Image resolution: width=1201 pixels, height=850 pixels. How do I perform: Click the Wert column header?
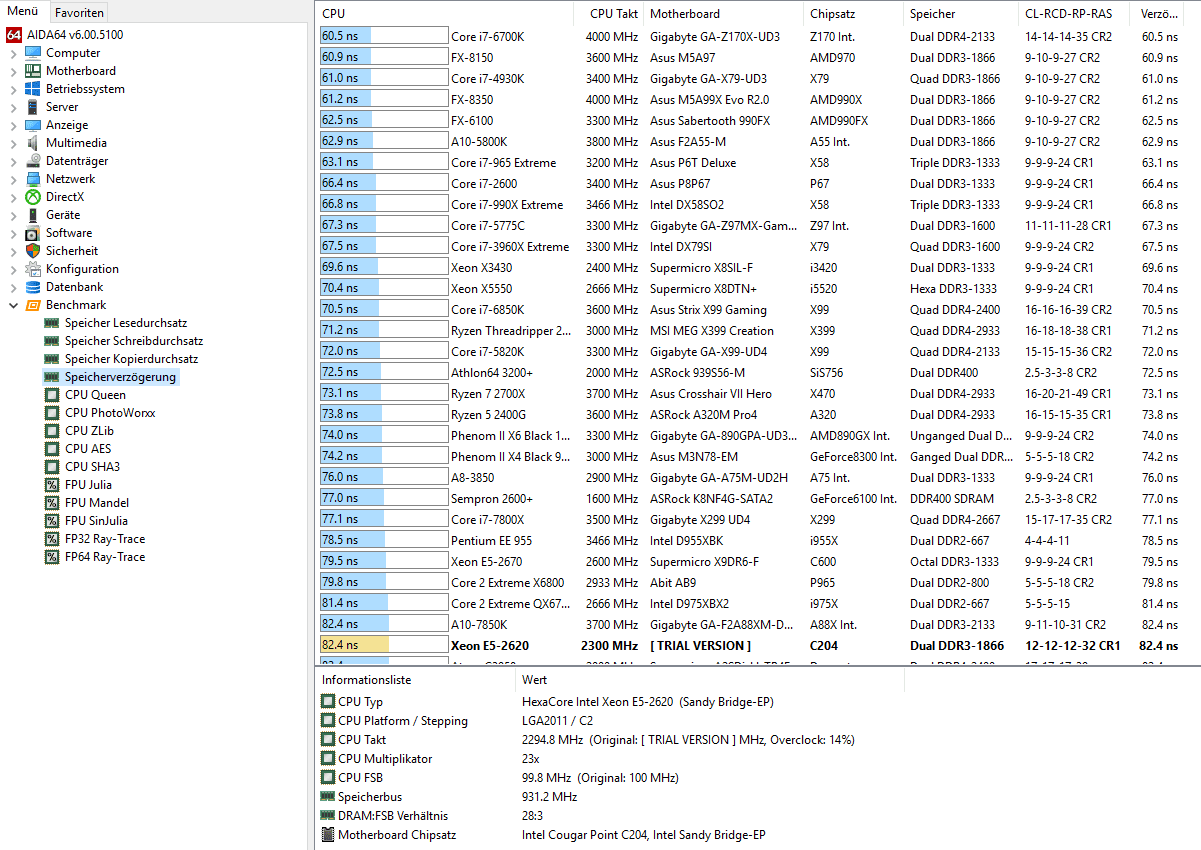click(x=709, y=680)
